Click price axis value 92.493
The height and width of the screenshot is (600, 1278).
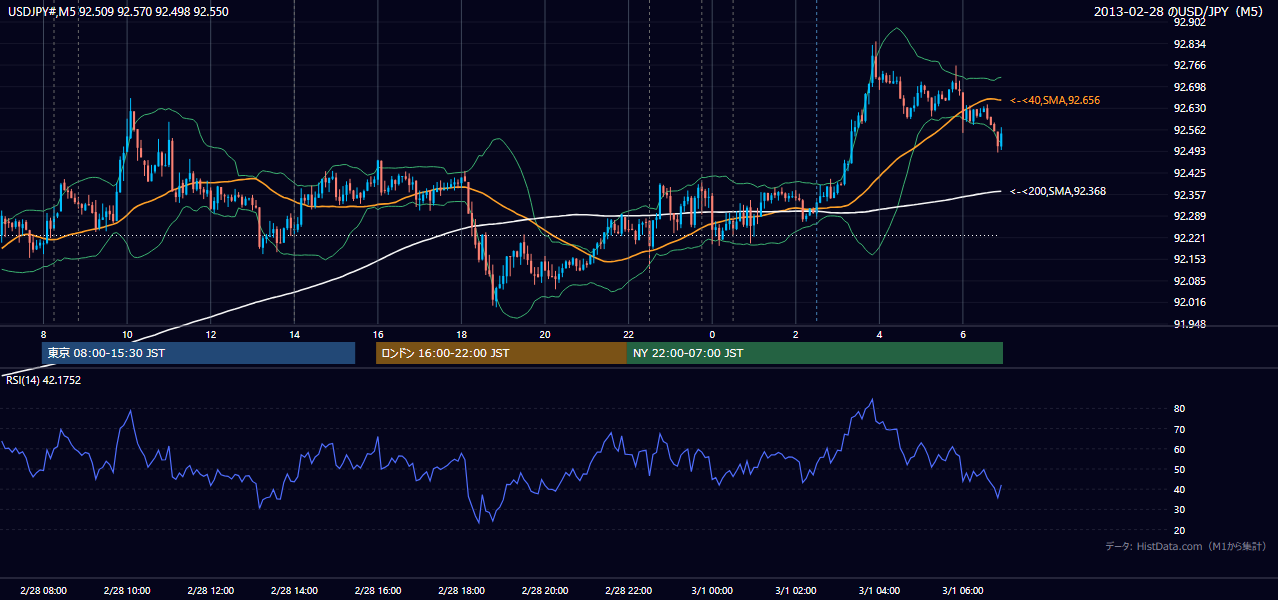pos(1190,151)
